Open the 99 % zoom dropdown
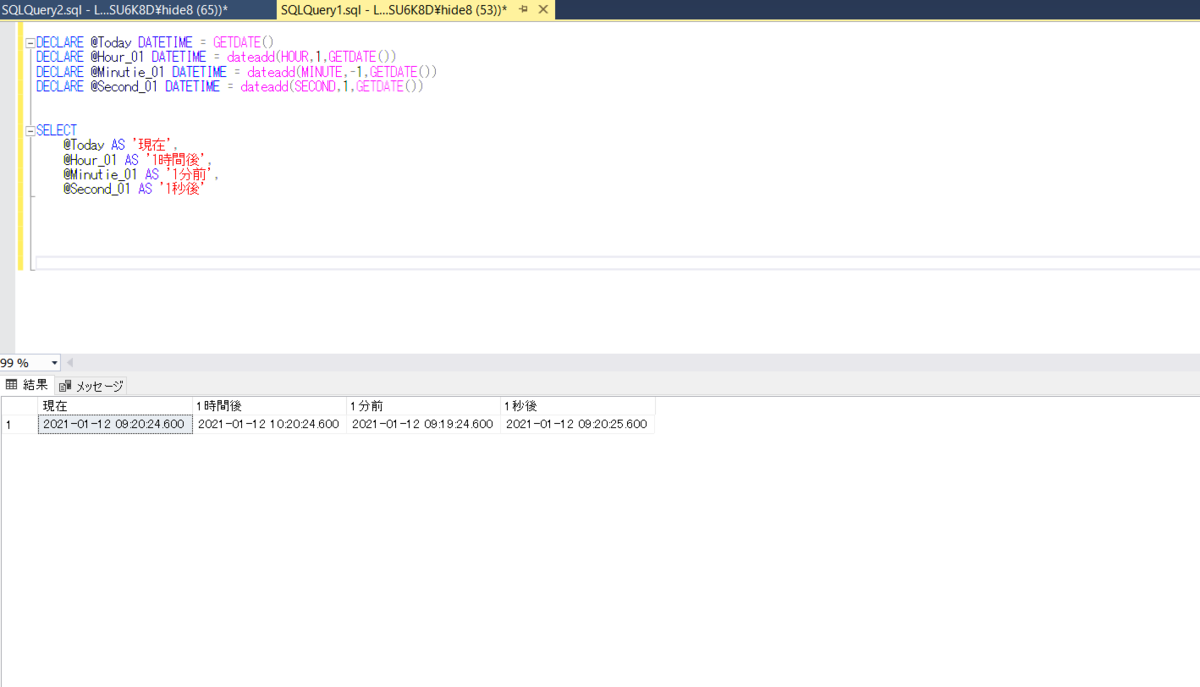This screenshot has height=687, width=1200. 54,363
